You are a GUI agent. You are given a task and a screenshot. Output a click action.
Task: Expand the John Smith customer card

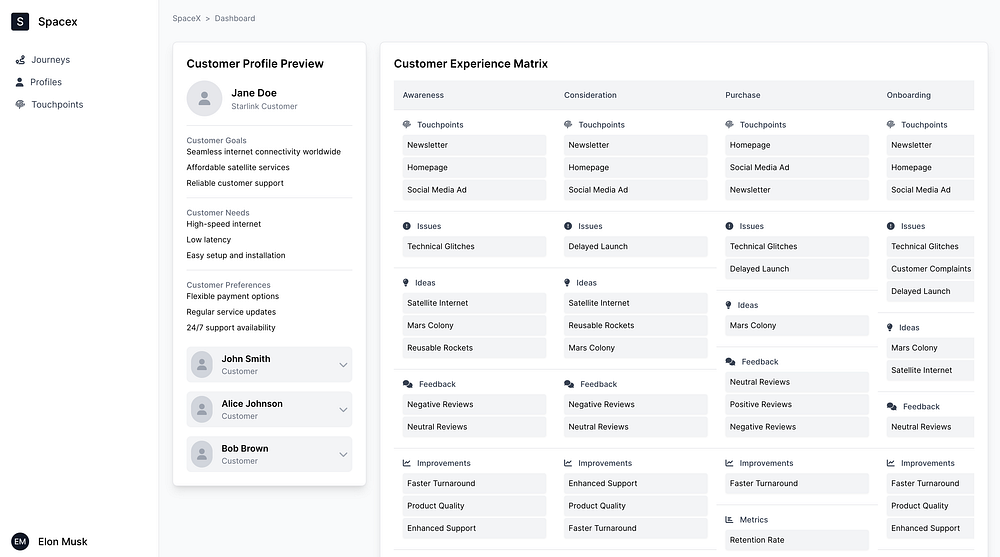click(343, 365)
